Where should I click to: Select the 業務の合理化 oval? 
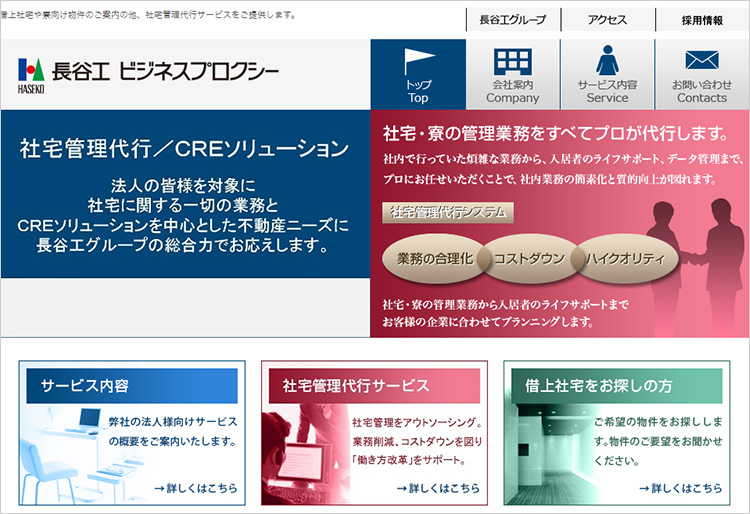coord(434,259)
